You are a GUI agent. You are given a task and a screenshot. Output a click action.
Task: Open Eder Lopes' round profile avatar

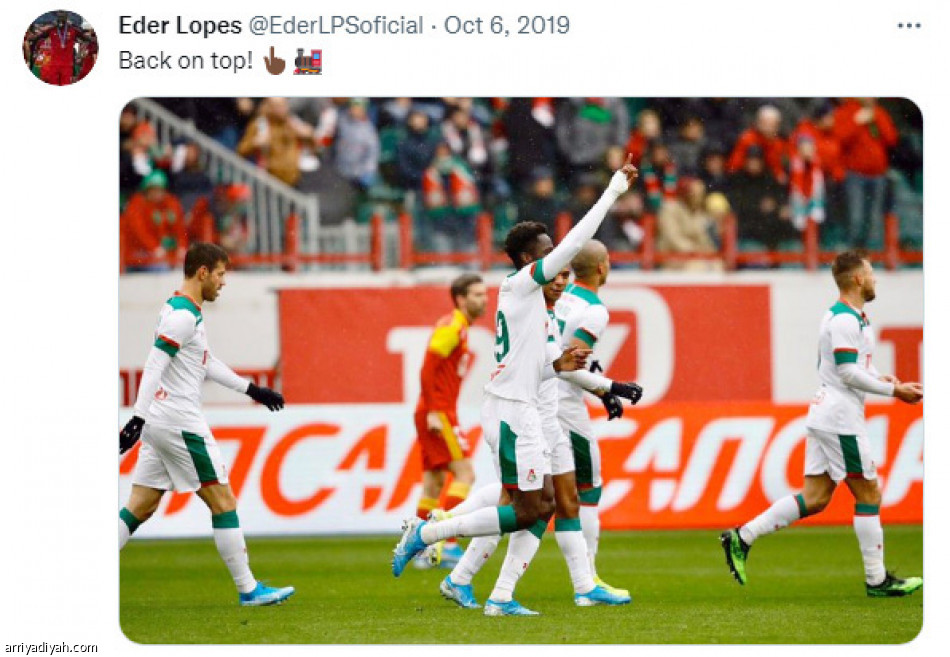[61, 47]
